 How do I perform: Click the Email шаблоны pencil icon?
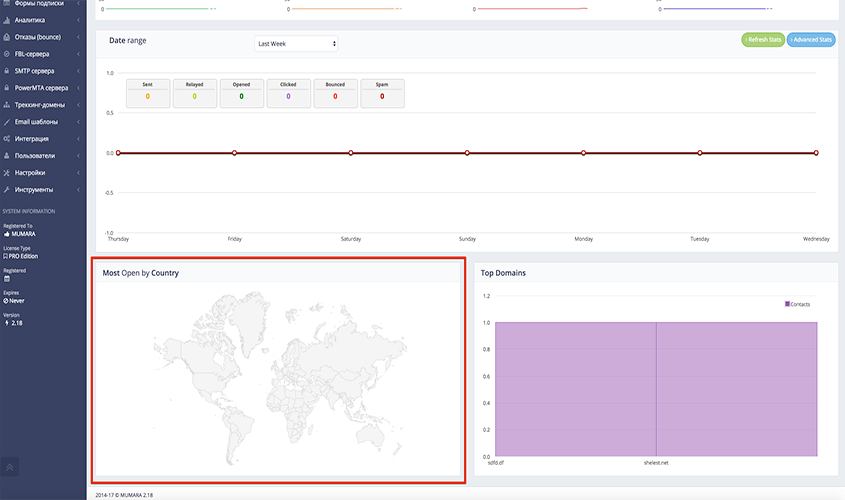point(7,122)
